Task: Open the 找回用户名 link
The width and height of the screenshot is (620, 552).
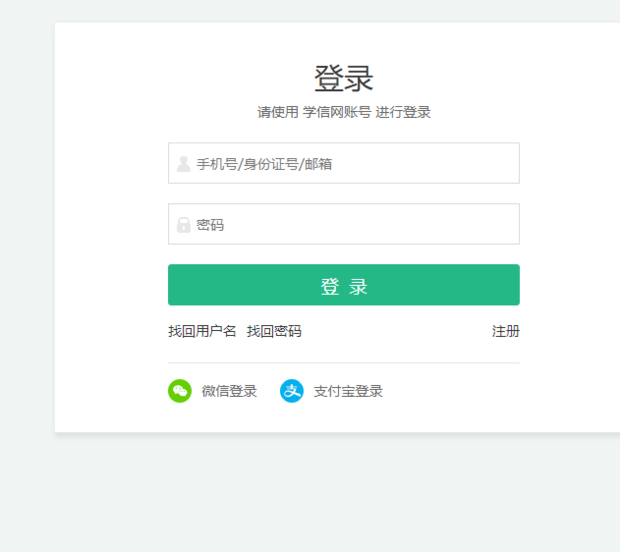Action: 202,331
